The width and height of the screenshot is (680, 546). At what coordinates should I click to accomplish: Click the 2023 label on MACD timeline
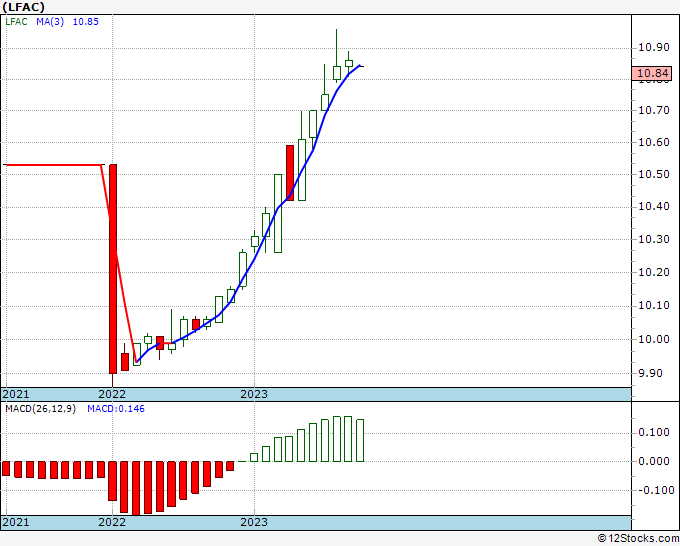pyautogui.click(x=254, y=522)
